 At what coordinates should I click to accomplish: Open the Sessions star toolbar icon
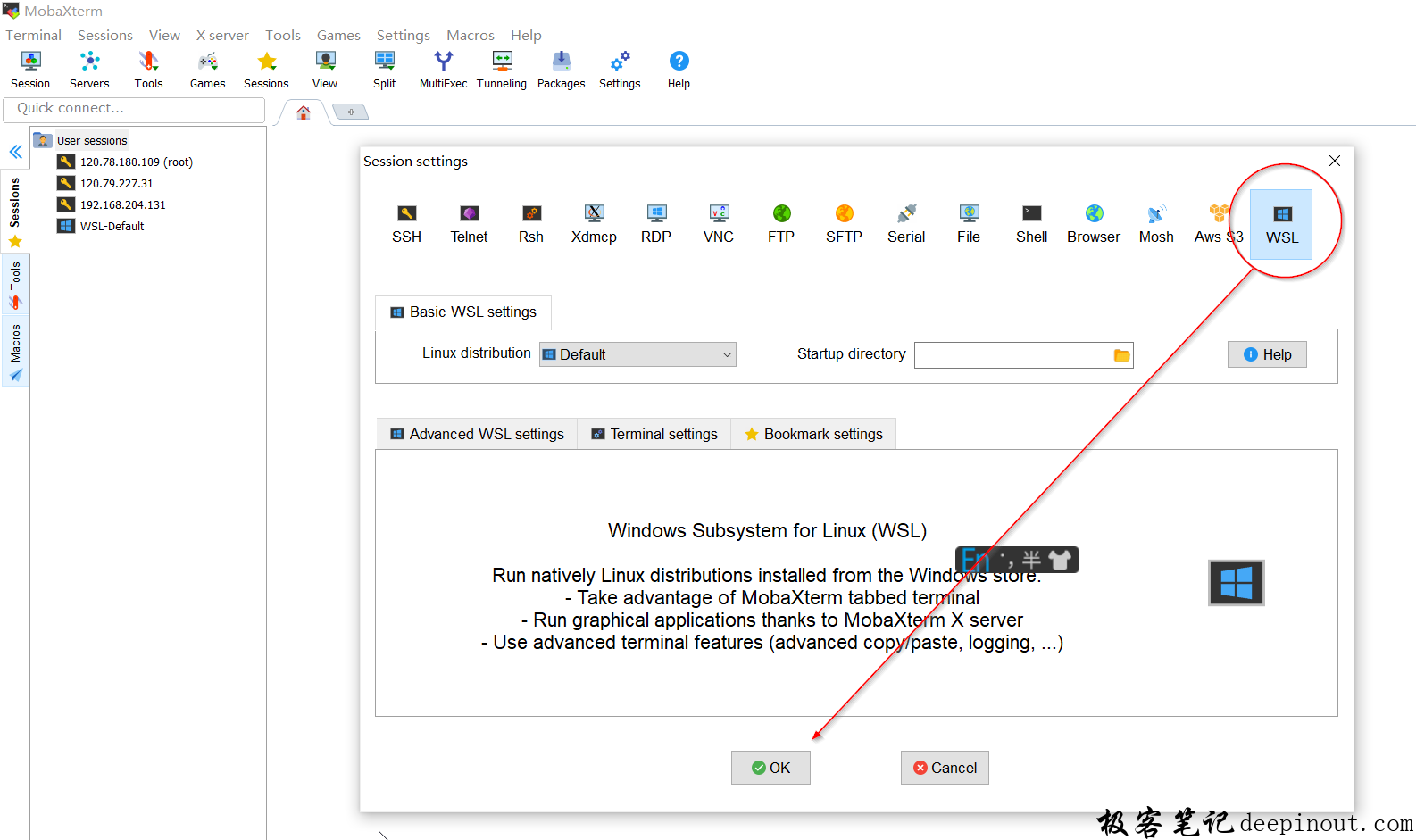coord(266,71)
